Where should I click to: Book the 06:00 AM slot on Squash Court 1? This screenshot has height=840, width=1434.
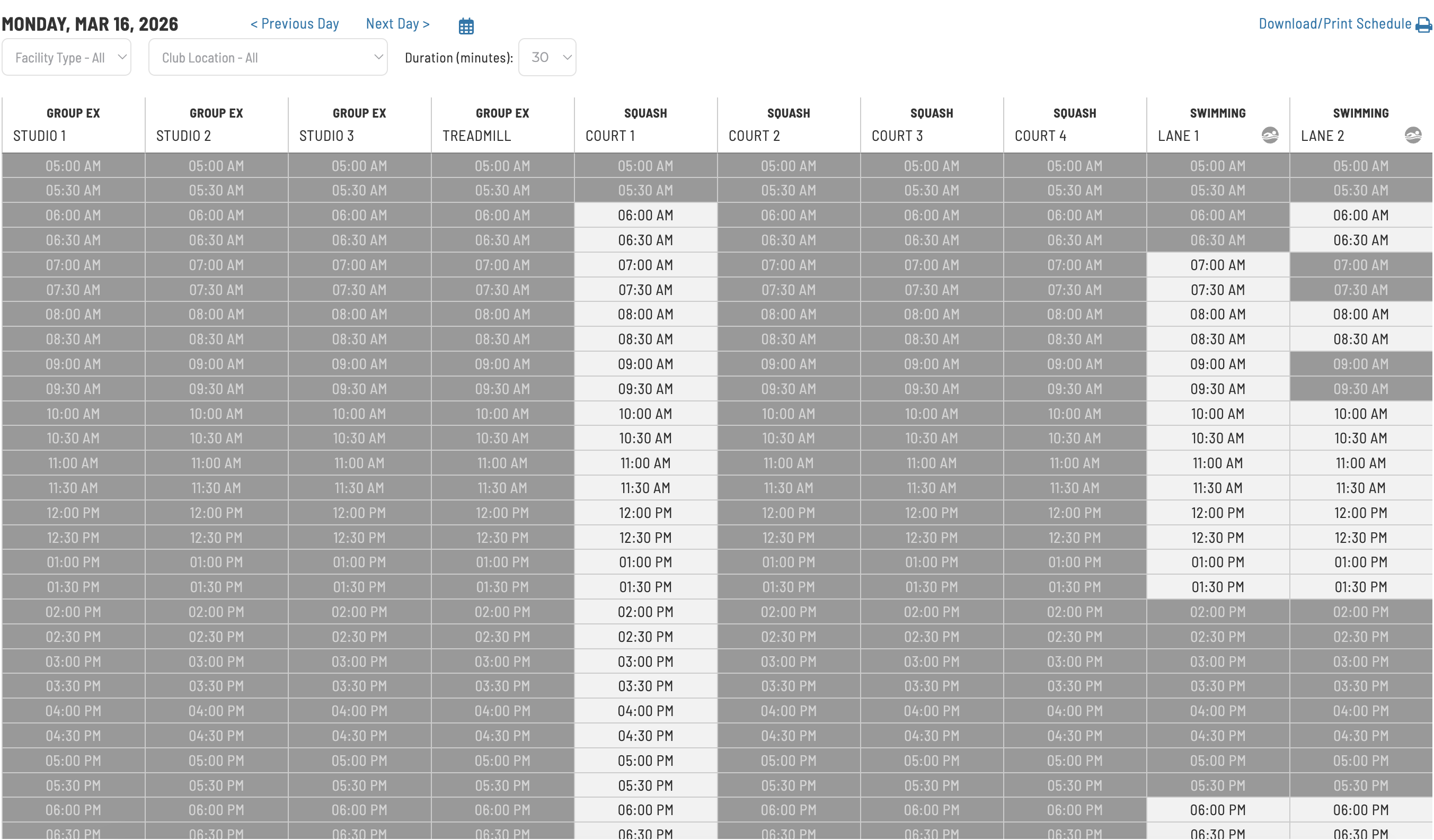pos(645,215)
